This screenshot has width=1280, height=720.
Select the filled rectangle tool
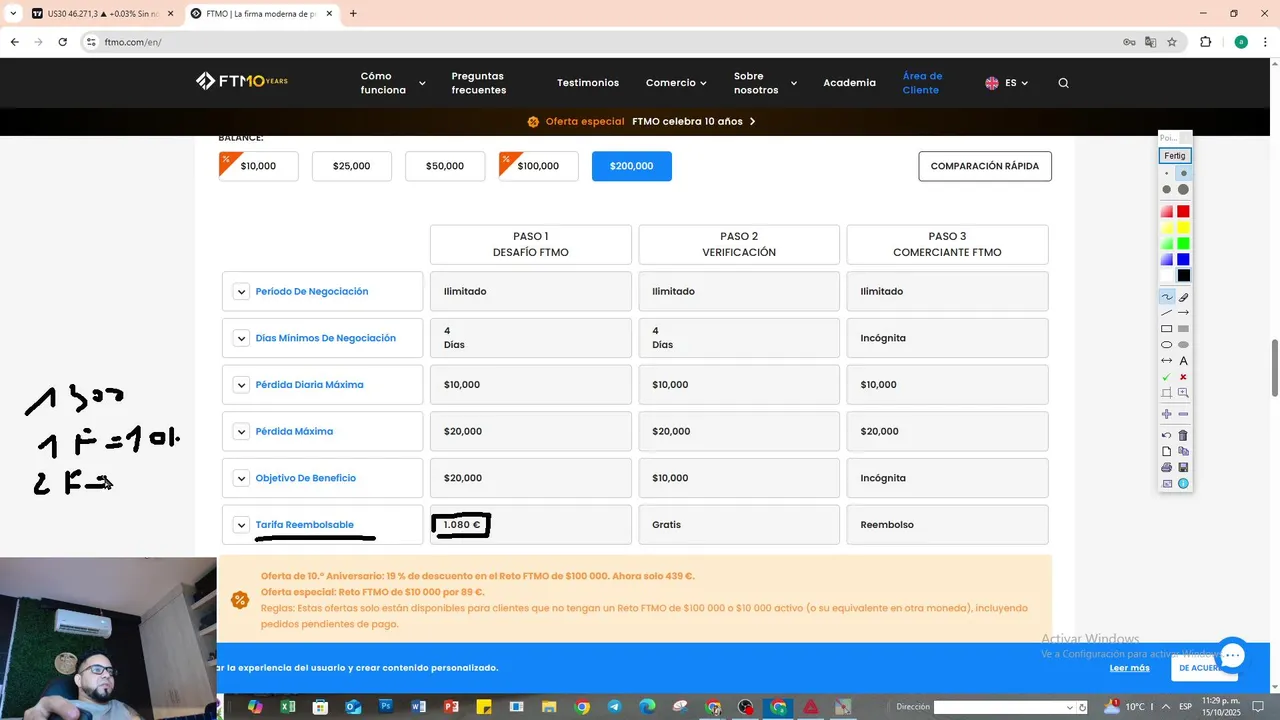click(1183, 328)
